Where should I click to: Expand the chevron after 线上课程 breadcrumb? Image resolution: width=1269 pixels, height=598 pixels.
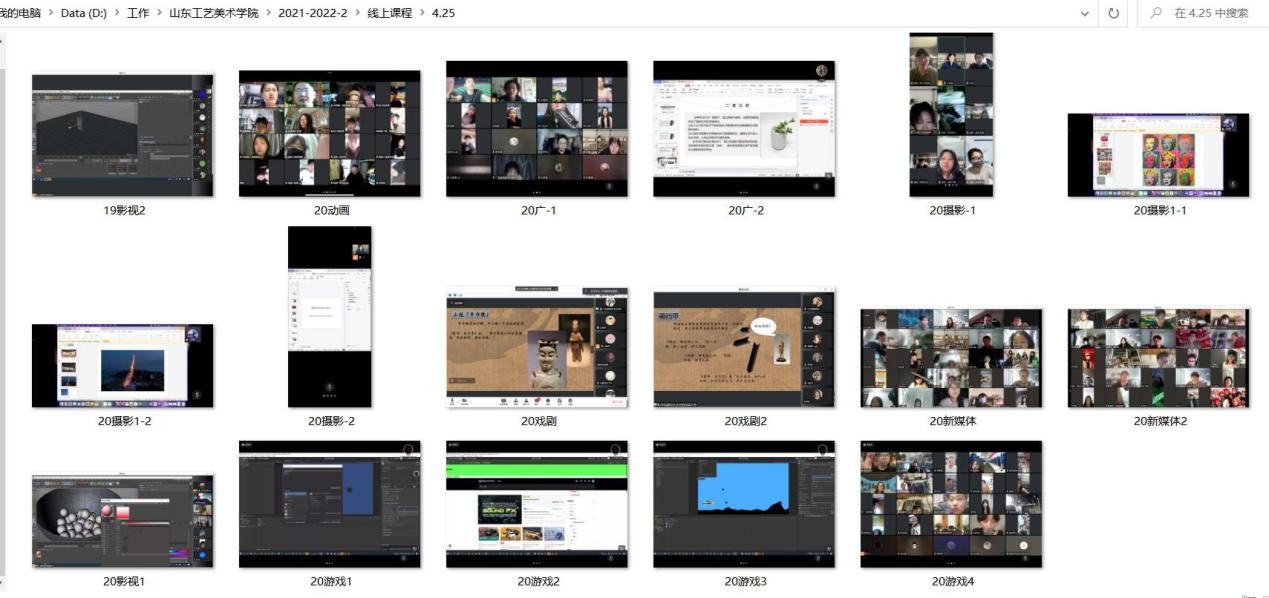421,13
